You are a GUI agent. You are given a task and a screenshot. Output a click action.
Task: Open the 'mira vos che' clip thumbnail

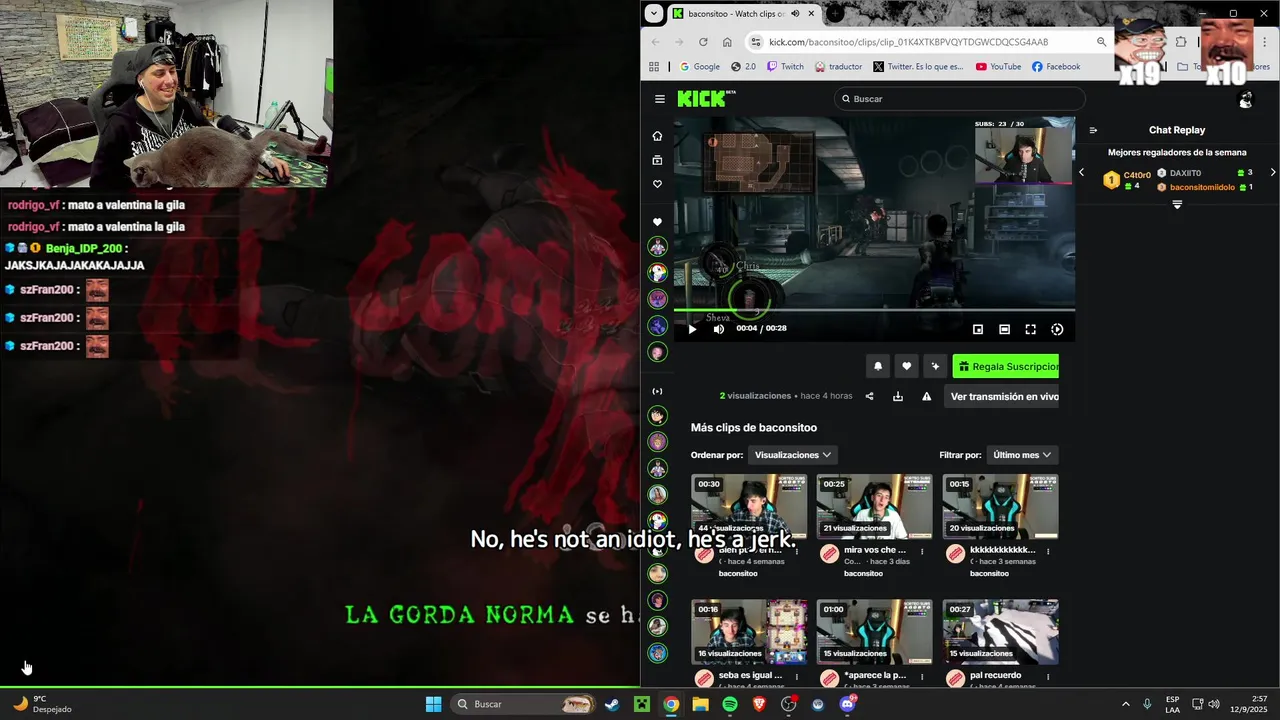point(874,506)
